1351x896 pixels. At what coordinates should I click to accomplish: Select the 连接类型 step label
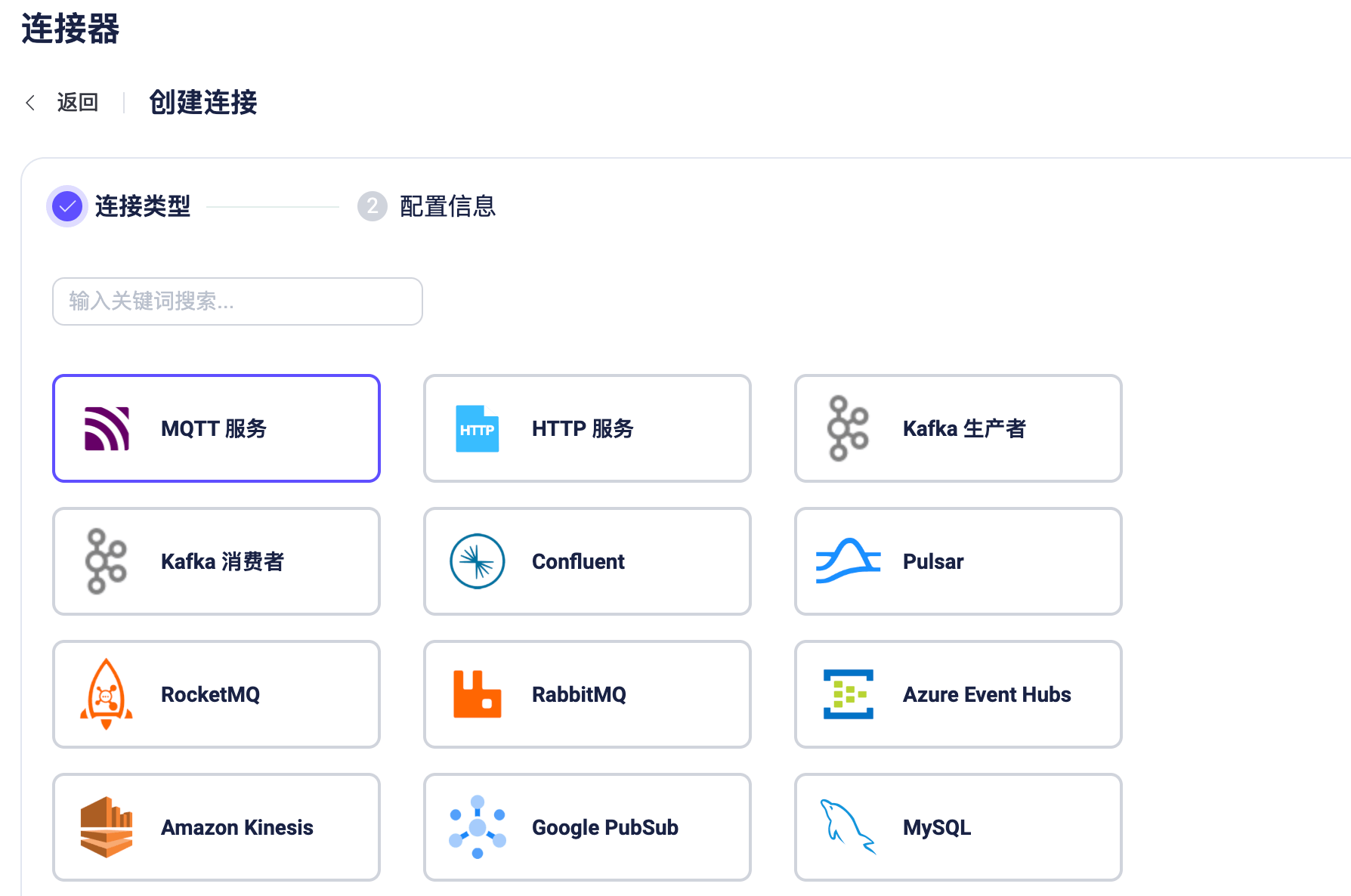[x=143, y=206]
